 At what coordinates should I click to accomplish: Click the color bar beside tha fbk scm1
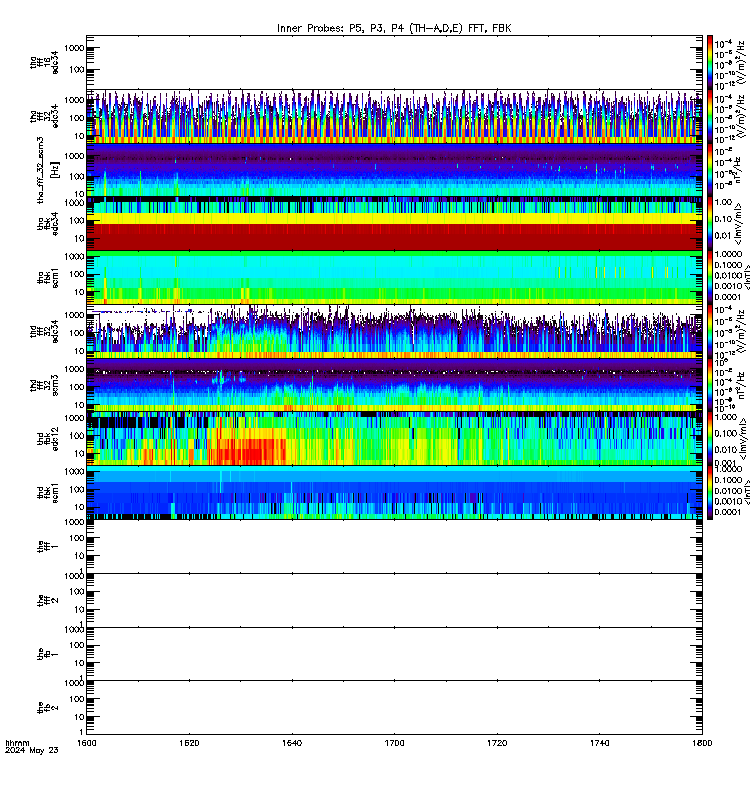[x=710, y=278]
